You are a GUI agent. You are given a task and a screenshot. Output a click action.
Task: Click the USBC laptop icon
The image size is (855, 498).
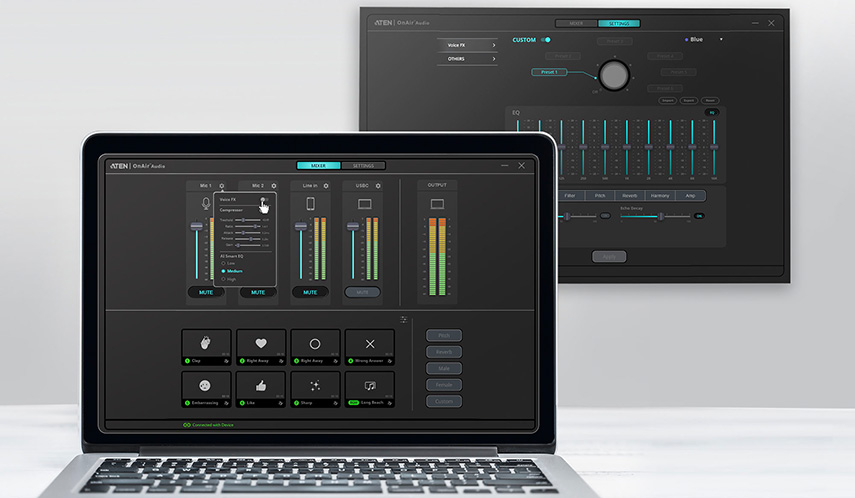[x=364, y=204]
